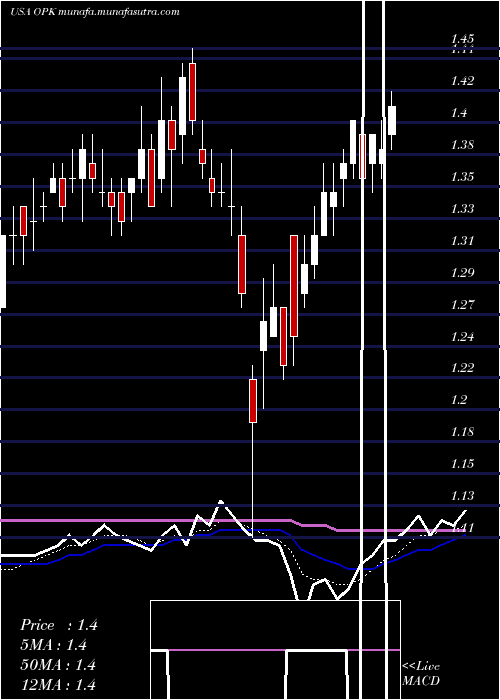
Task: Select the 1.33 price axis label
Action: coord(462,208)
